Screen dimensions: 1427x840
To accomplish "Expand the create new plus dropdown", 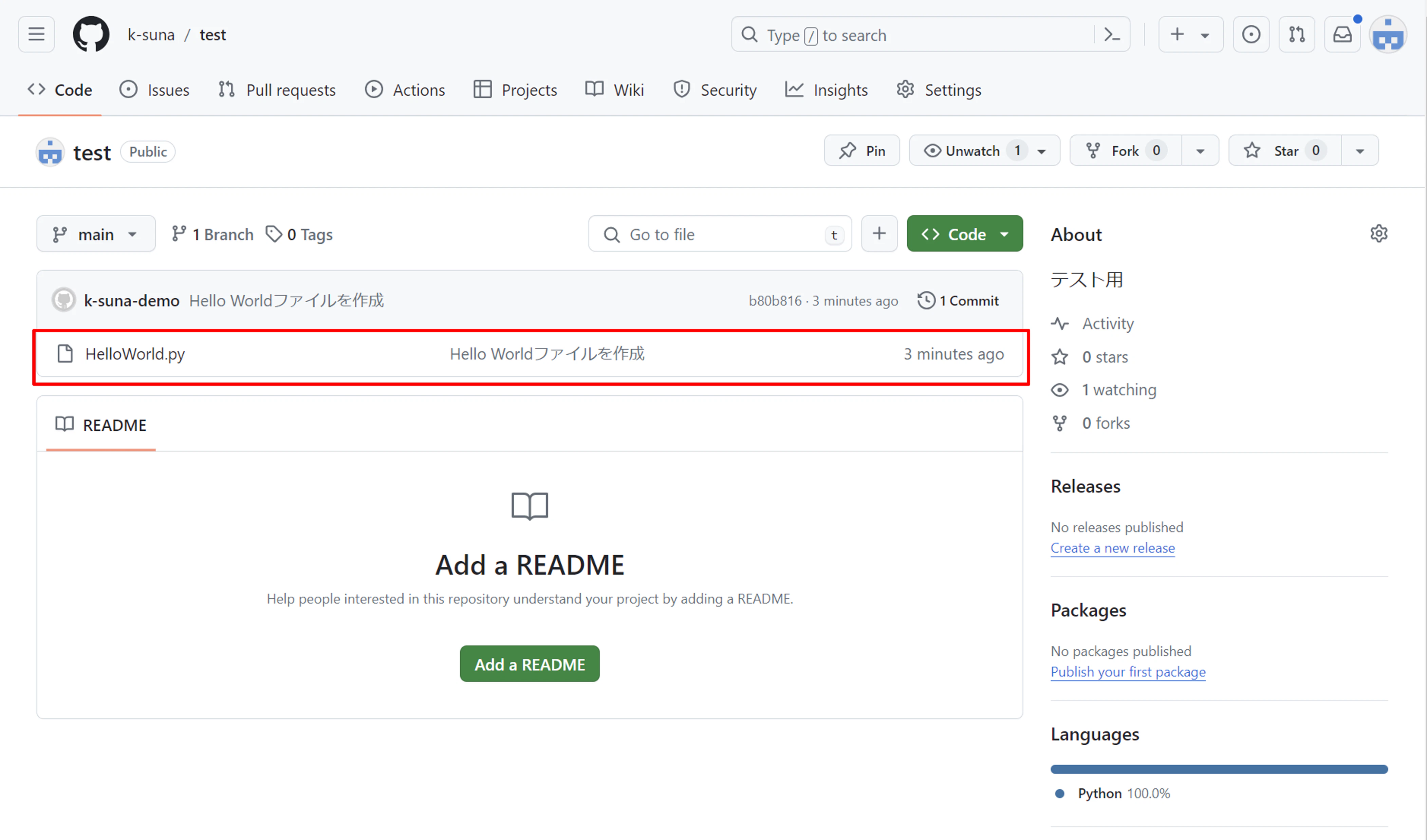I will [x=1191, y=35].
